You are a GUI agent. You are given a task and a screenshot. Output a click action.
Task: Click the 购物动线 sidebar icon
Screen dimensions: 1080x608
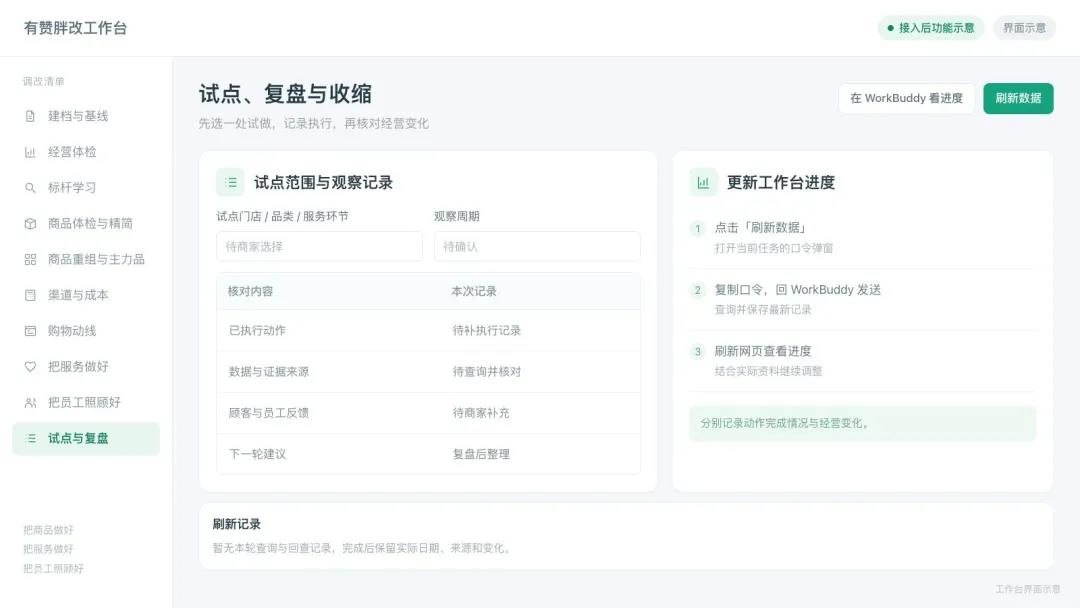30,331
